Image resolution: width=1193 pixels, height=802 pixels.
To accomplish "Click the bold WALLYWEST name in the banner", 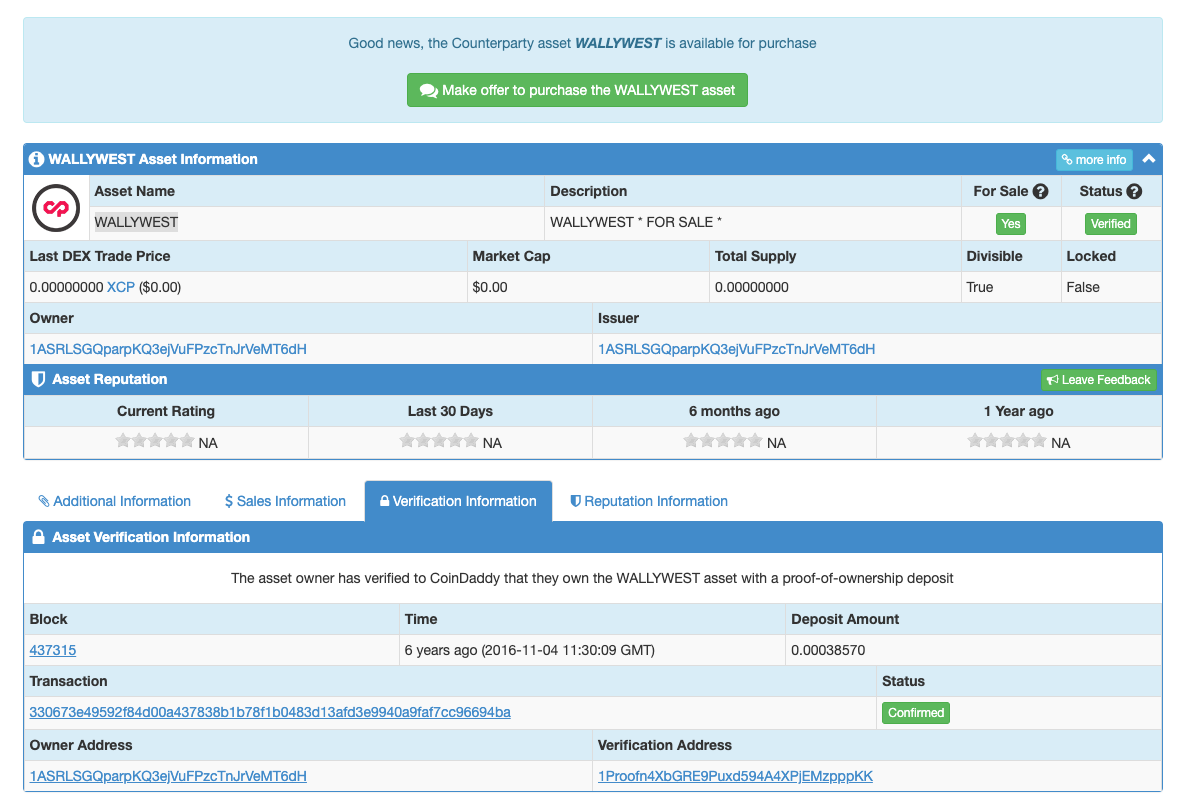I will 618,43.
